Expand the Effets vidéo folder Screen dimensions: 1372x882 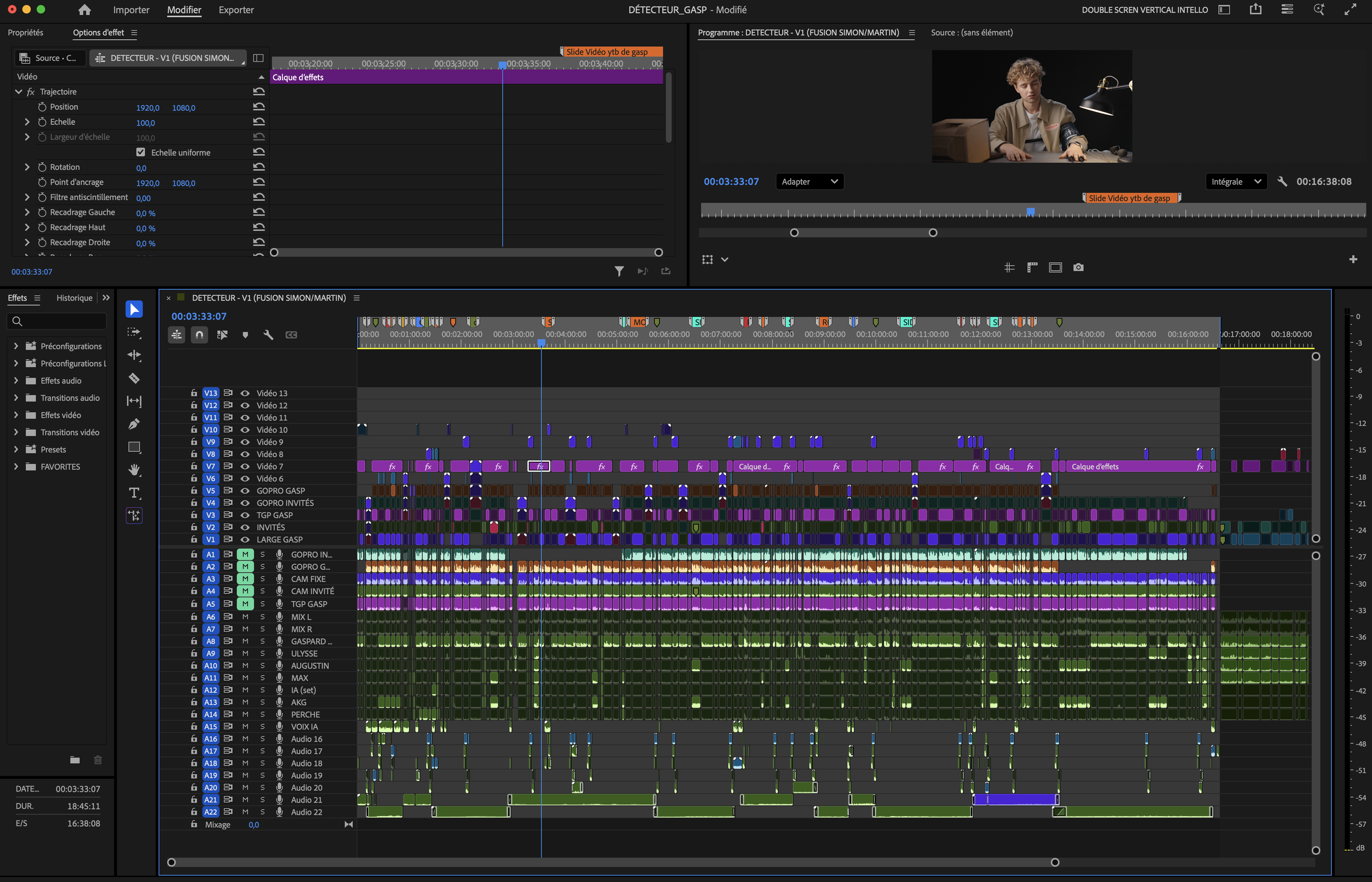point(16,415)
